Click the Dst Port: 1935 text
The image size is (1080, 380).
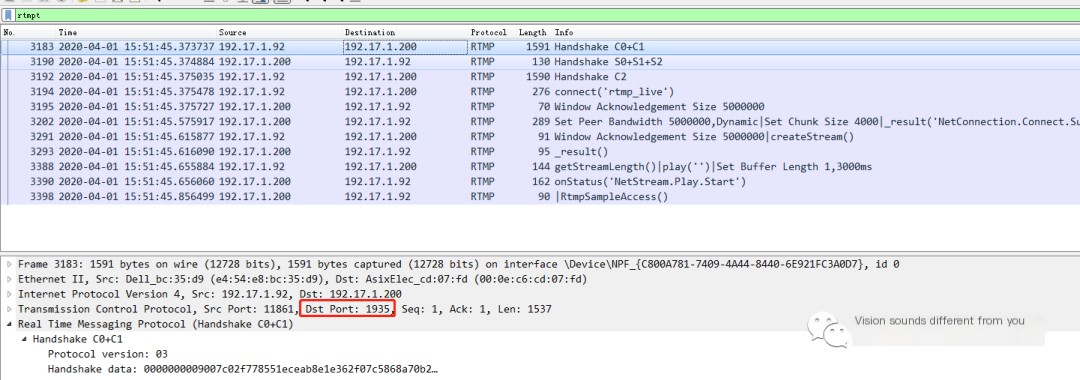tap(347, 309)
